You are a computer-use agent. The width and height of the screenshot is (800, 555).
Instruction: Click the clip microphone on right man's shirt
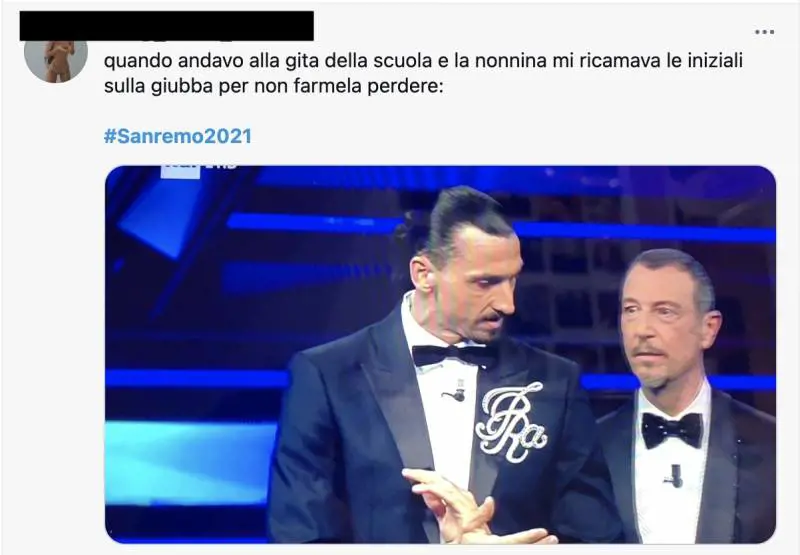pos(674,476)
